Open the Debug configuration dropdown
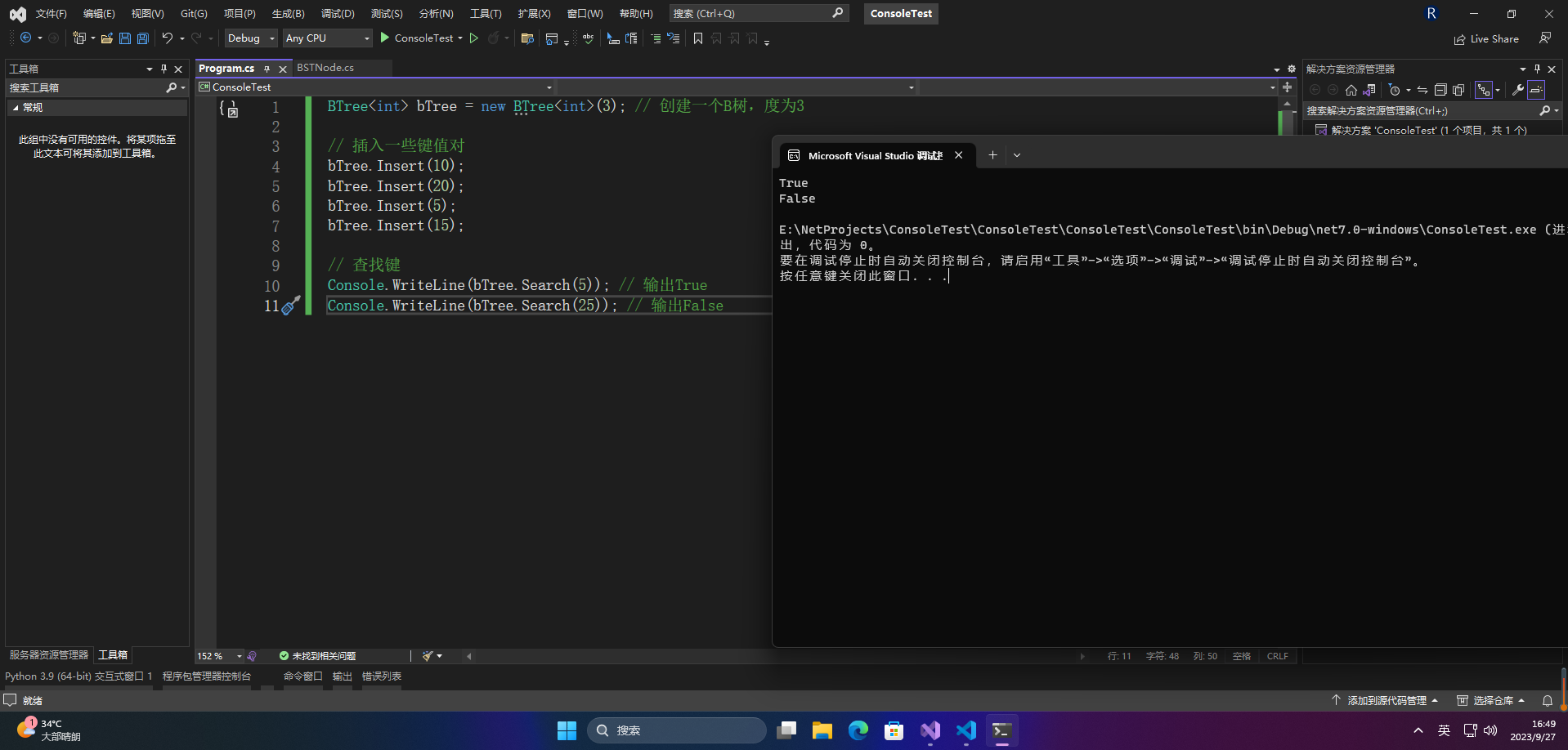The image size is (1568, 750). click(x=251, y=38)
